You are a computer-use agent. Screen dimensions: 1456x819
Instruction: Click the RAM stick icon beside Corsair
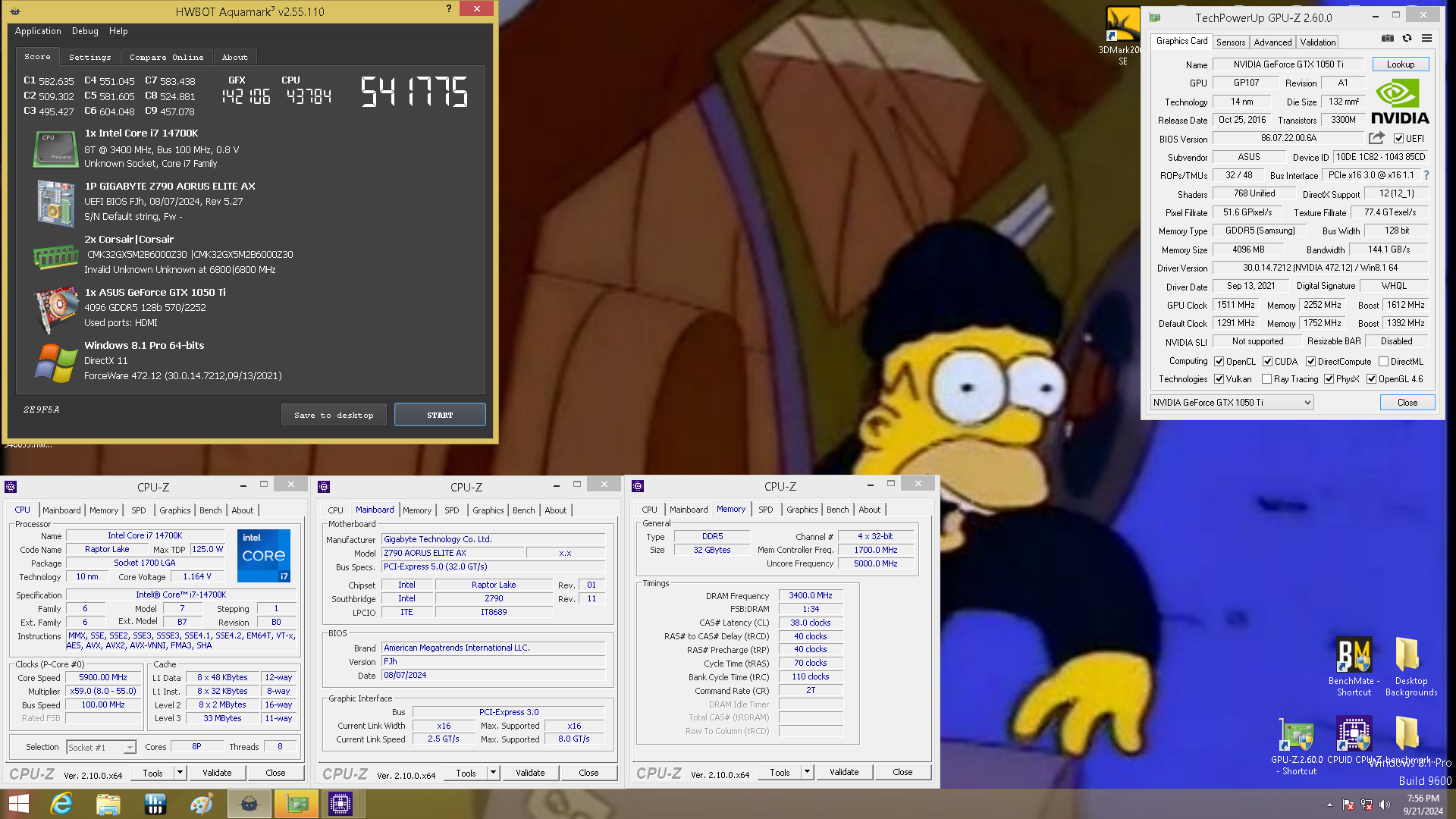[55, 257]
